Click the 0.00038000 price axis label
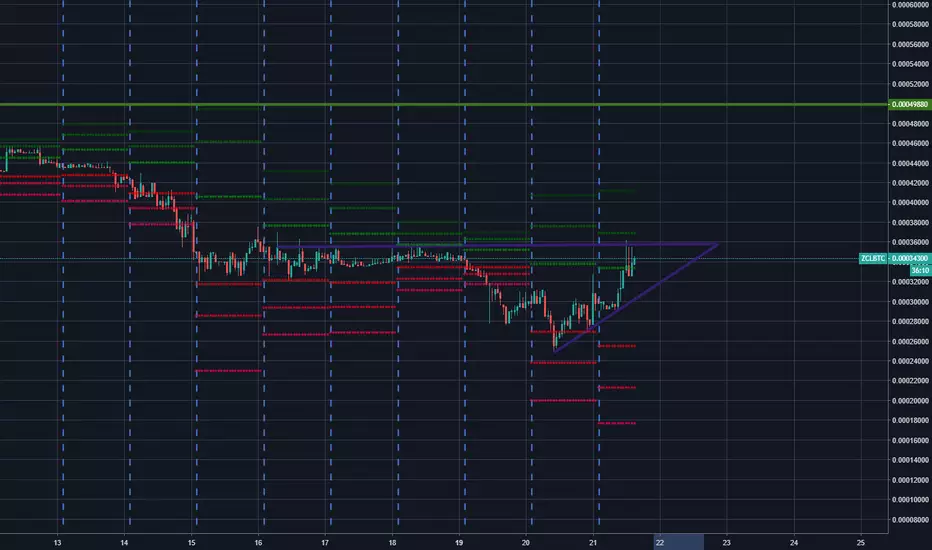The height and width of the screenshot is (550, 932). click(x=909, y=222)
